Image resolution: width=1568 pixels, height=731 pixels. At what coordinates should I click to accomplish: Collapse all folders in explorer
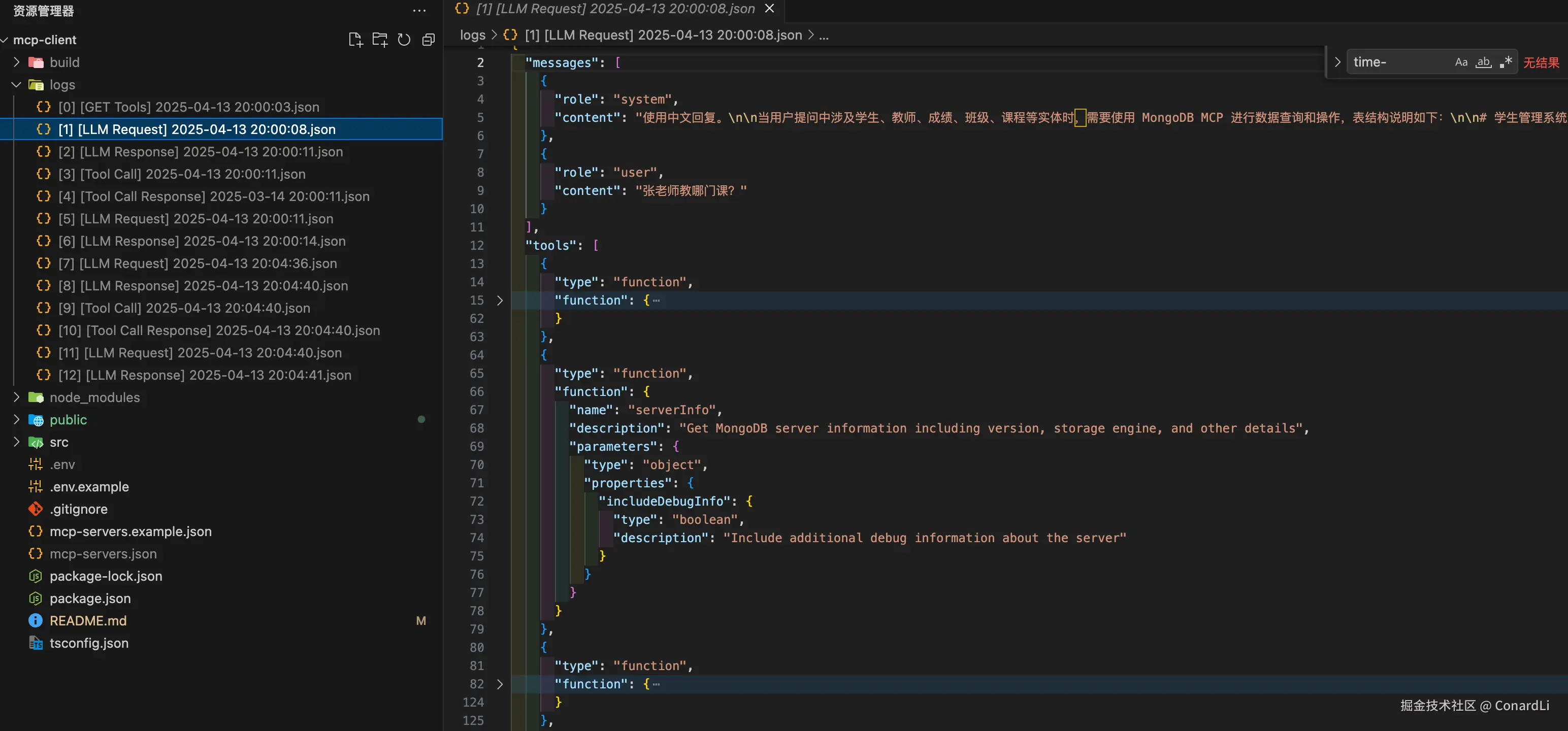pos(429,40)
